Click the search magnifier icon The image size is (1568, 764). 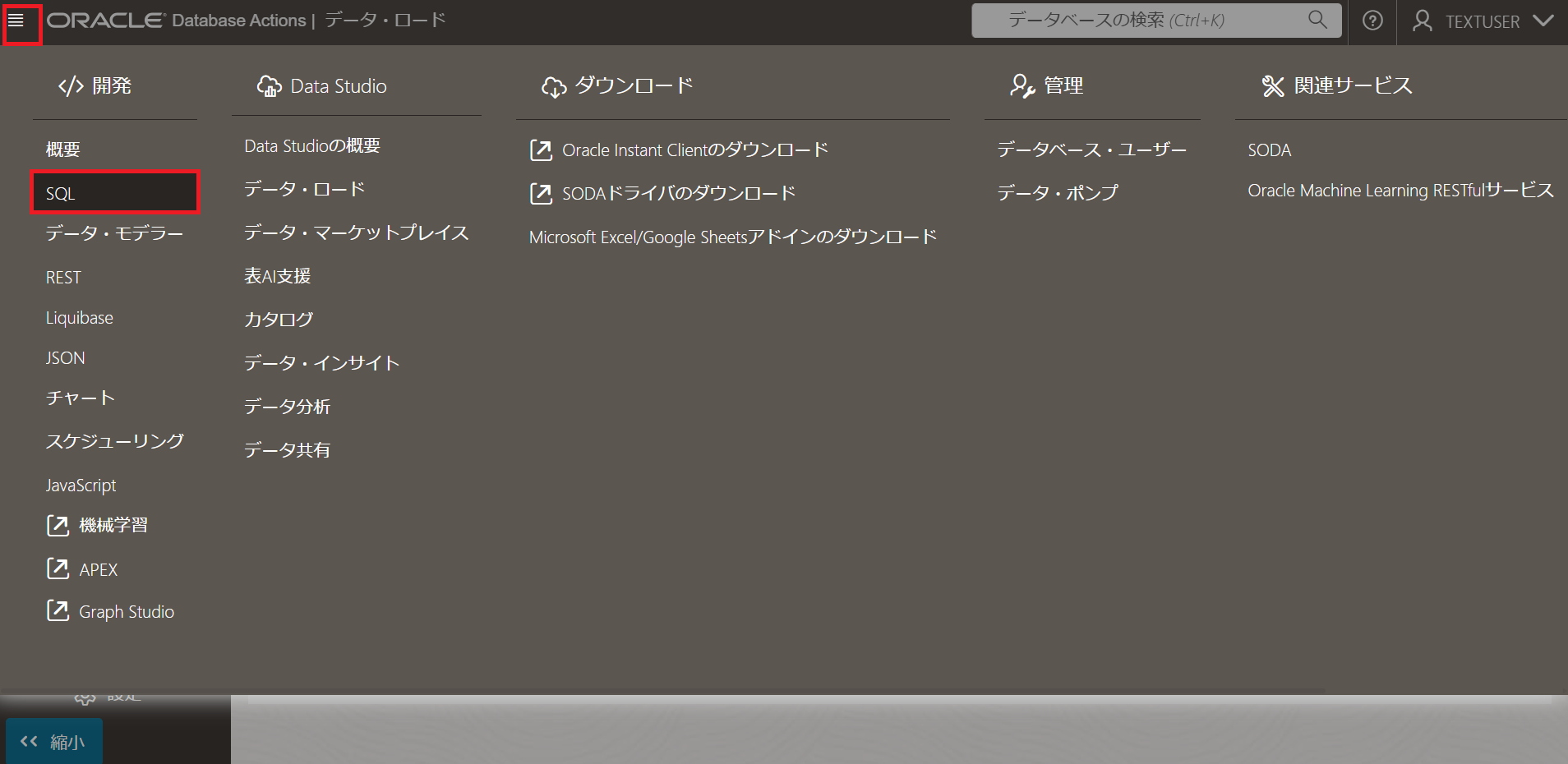tap(1317, 19)
